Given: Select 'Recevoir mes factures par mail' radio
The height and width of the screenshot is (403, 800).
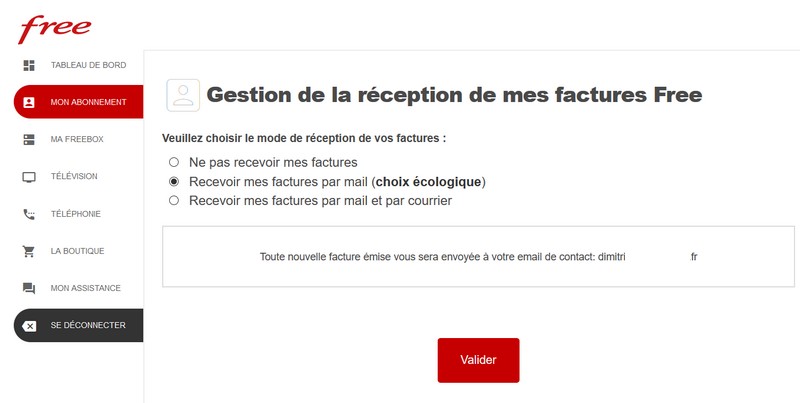Looking at the screenshot, I should coord(174,182).
